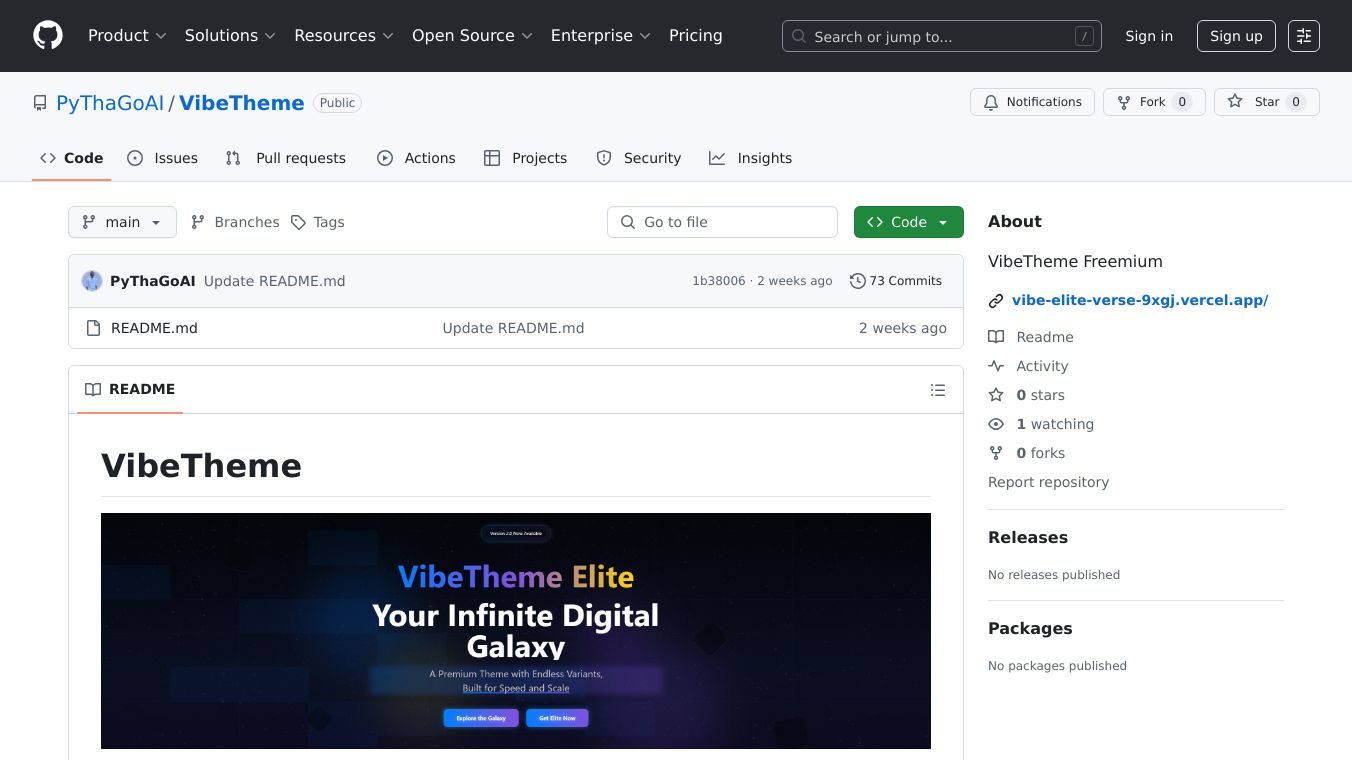
Task: Click the commit history clock icon
Action: [x=857, y=281]
